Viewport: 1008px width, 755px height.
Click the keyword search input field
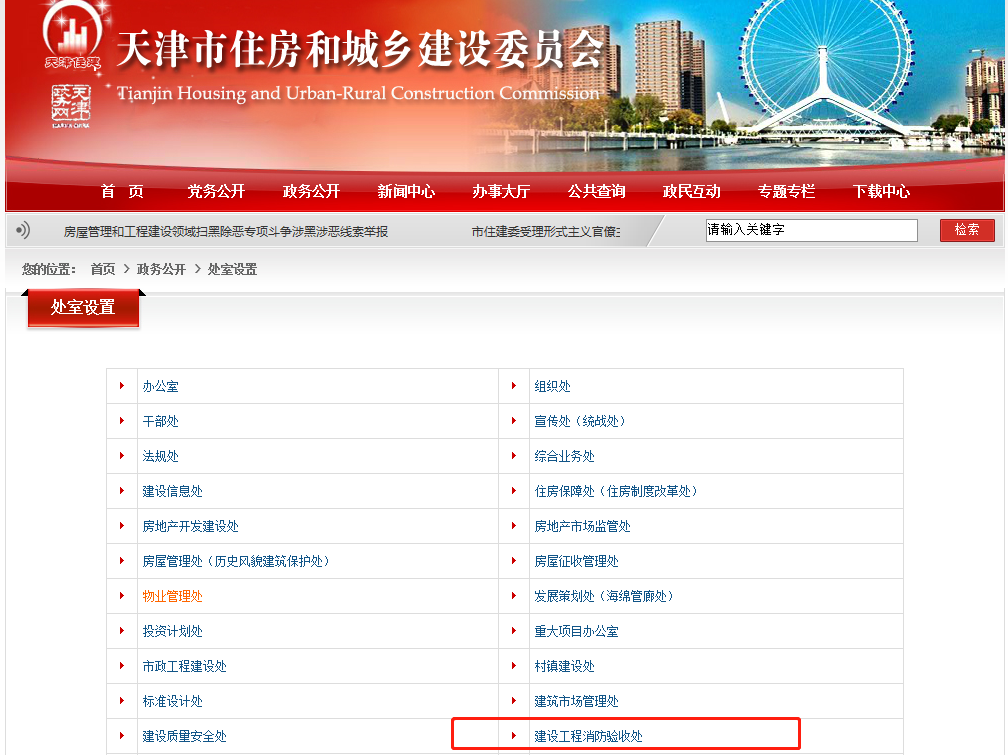point(811,230)
